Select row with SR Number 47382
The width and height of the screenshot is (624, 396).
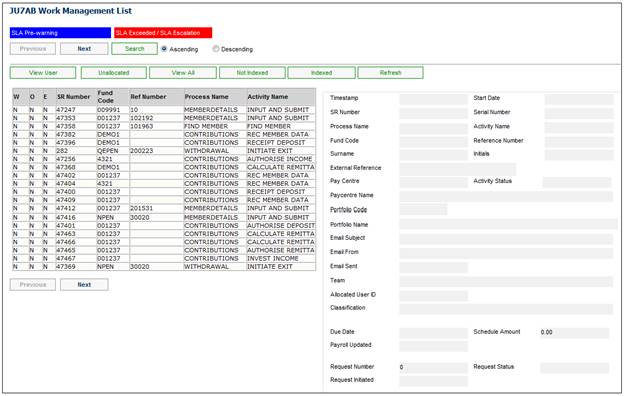pyautogui.click(x=164, y=134)
